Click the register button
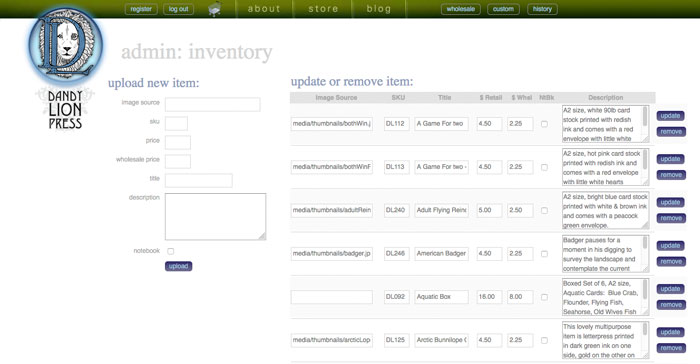Screen dimensions: 700x364 pyautogui.click(x=141, y=9)
